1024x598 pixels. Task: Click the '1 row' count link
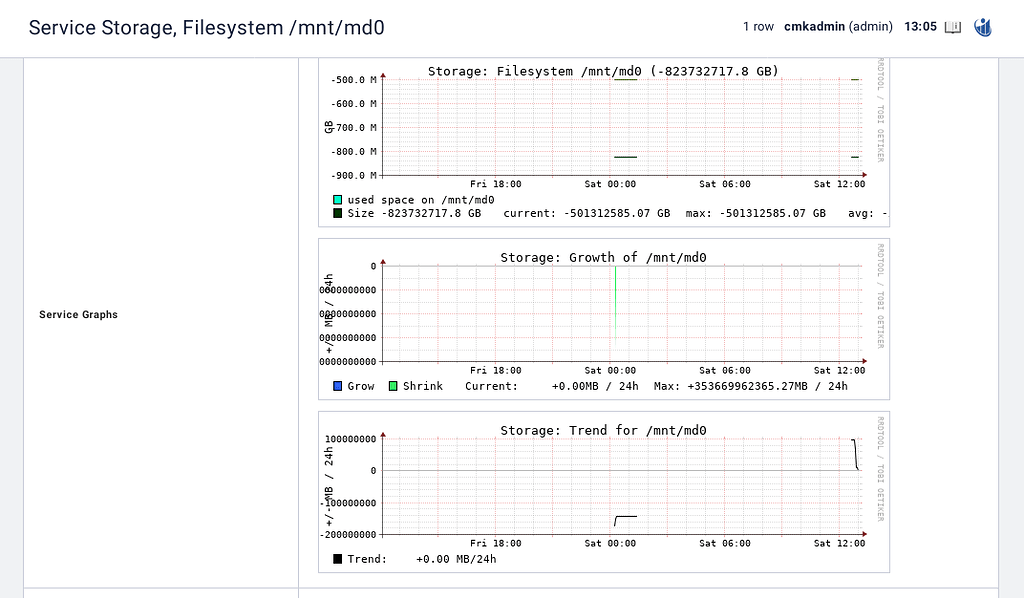tap(759, 27)
